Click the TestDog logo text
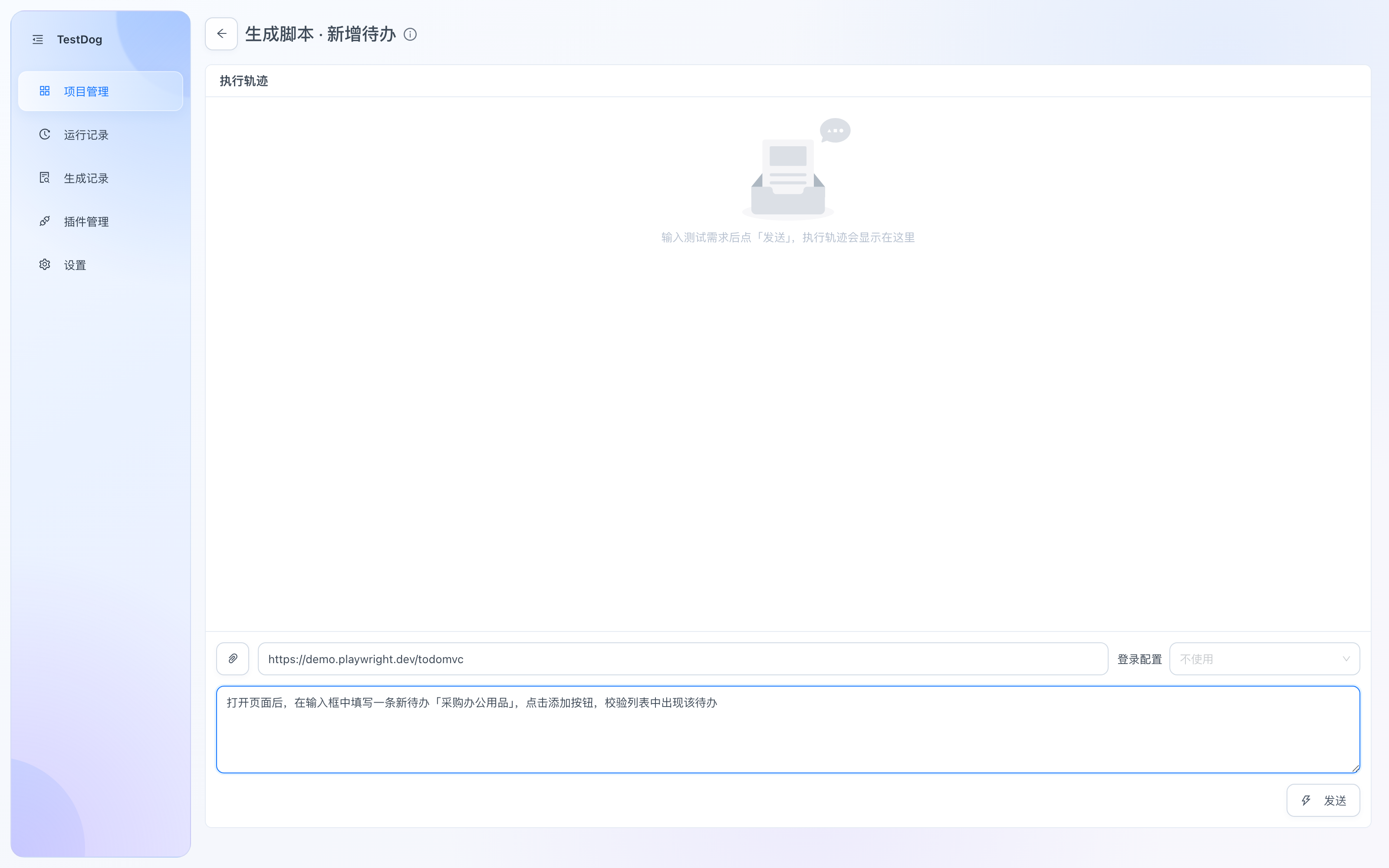Image resolution: width=1389 pixels, height=868 pixels. click(x=80, y=39)
